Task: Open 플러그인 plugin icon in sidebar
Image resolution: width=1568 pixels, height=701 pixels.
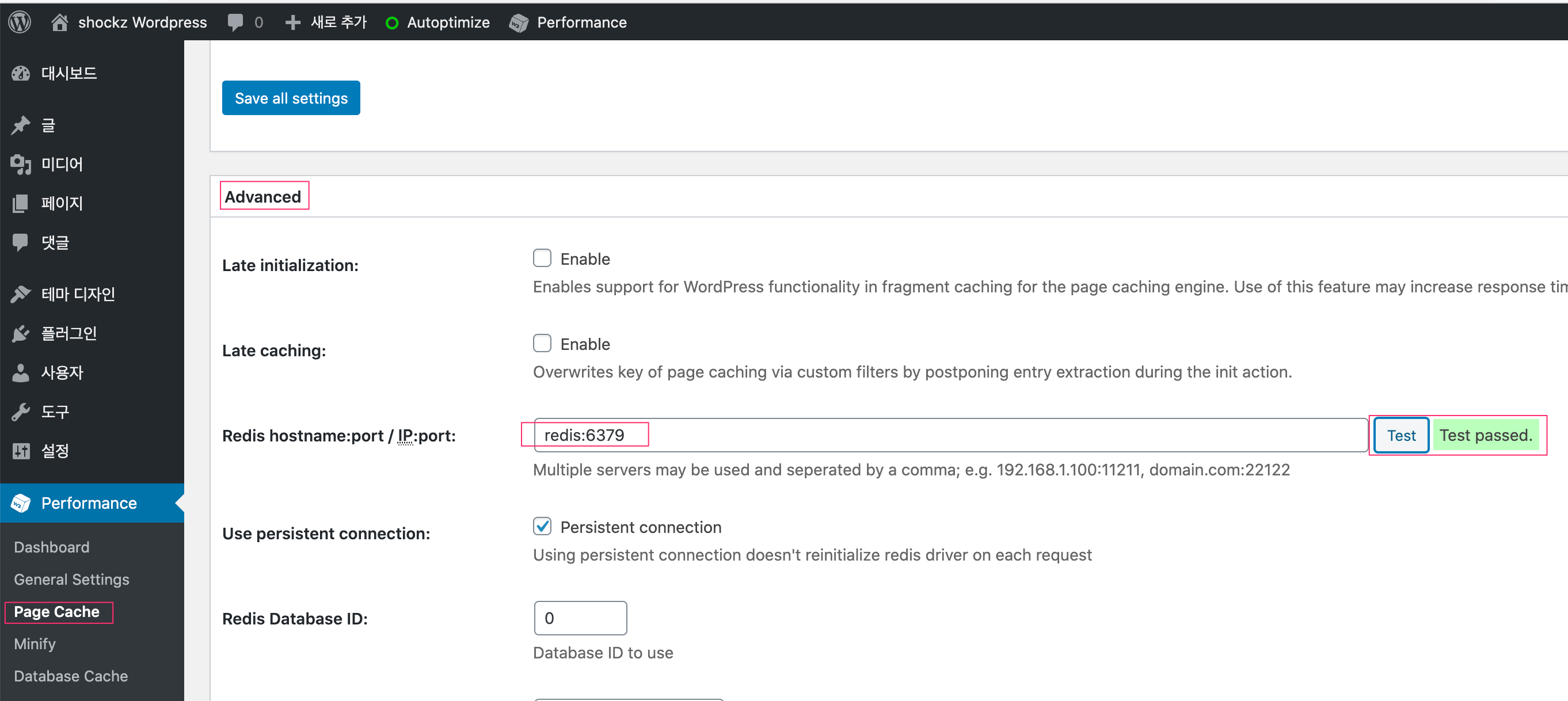Action: [x=21, y=333]
